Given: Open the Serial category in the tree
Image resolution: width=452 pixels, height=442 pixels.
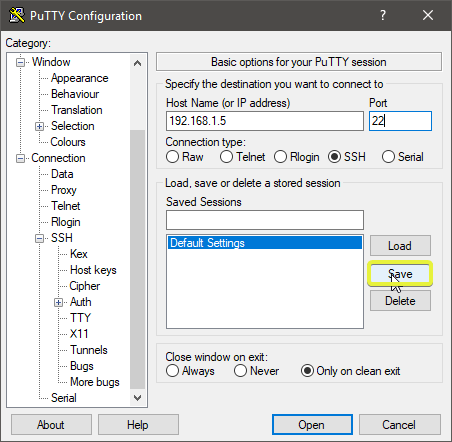Looking at the screenshot, I should pos(64,398).
